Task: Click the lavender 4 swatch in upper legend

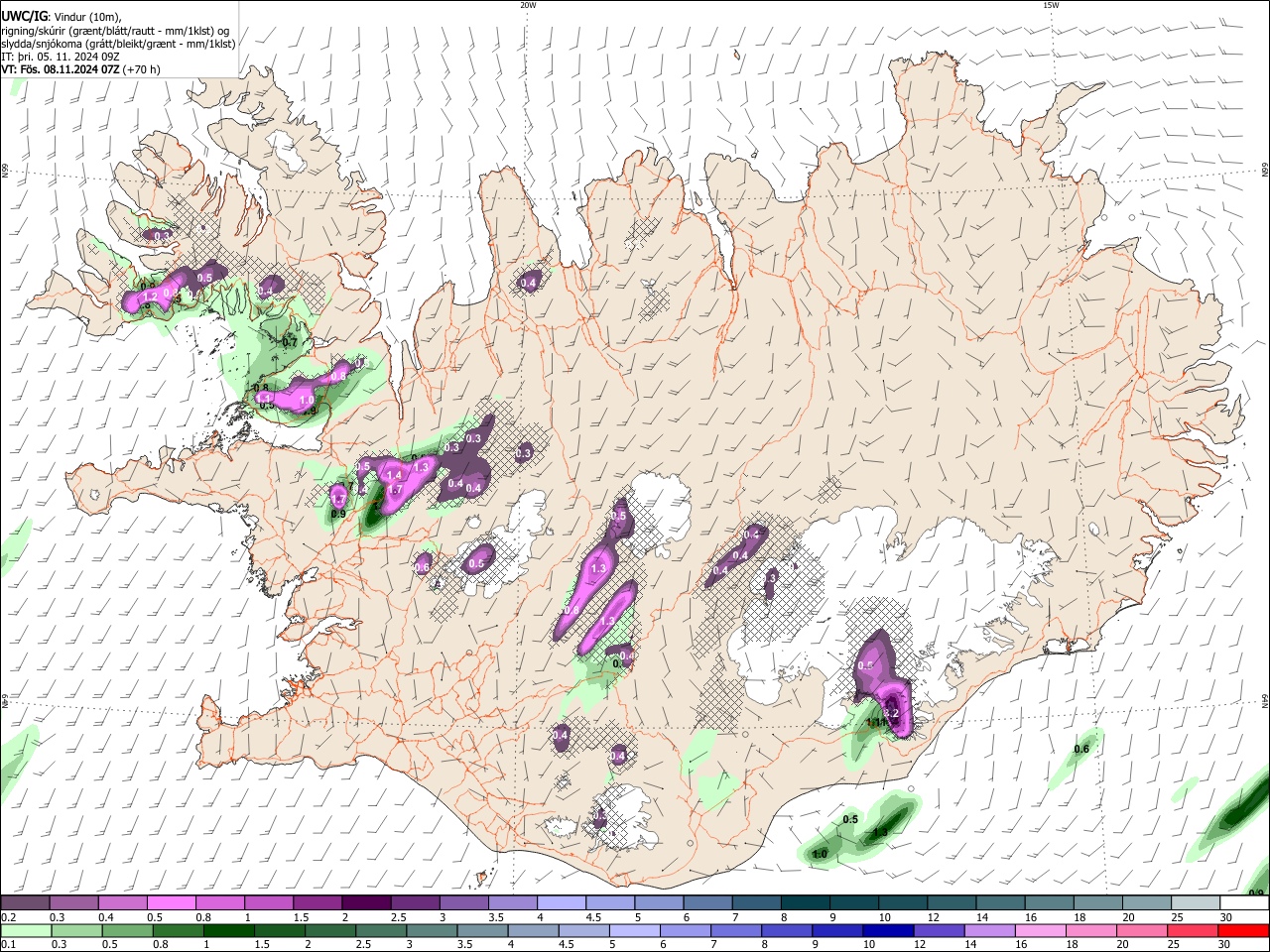Action: (562, 903)
